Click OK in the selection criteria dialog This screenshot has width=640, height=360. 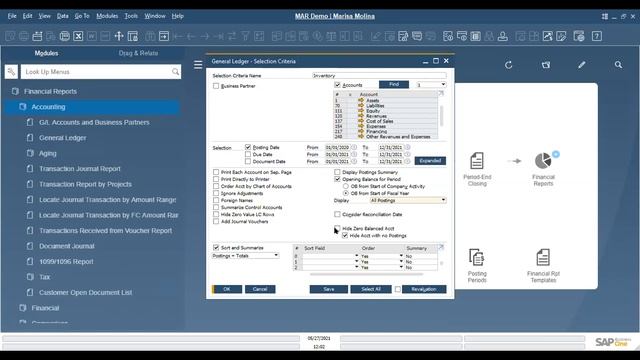(227, 289)
